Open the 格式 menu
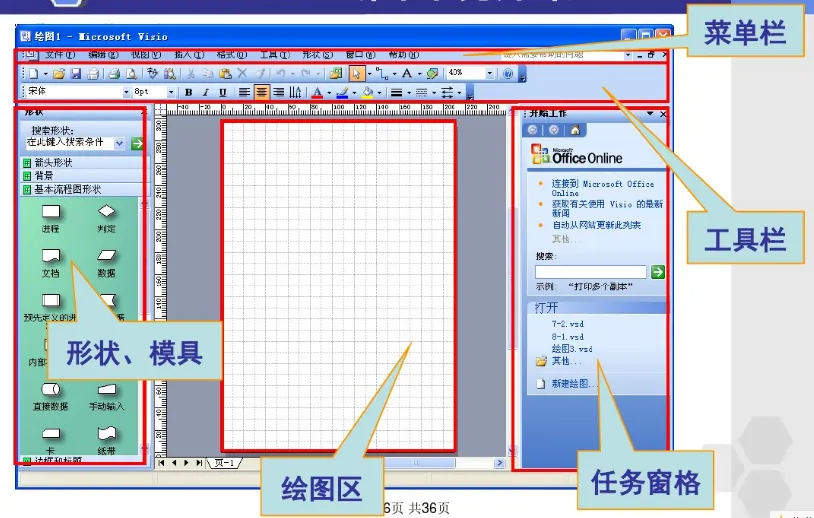Screen dimensions: 814x518 [232, 54]
